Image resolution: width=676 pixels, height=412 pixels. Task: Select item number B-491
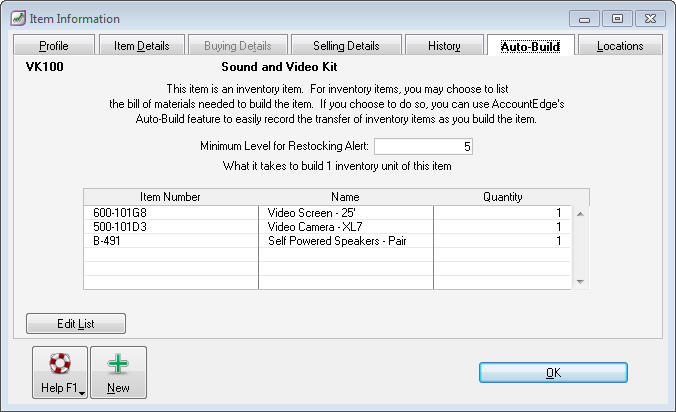(106, 241)
